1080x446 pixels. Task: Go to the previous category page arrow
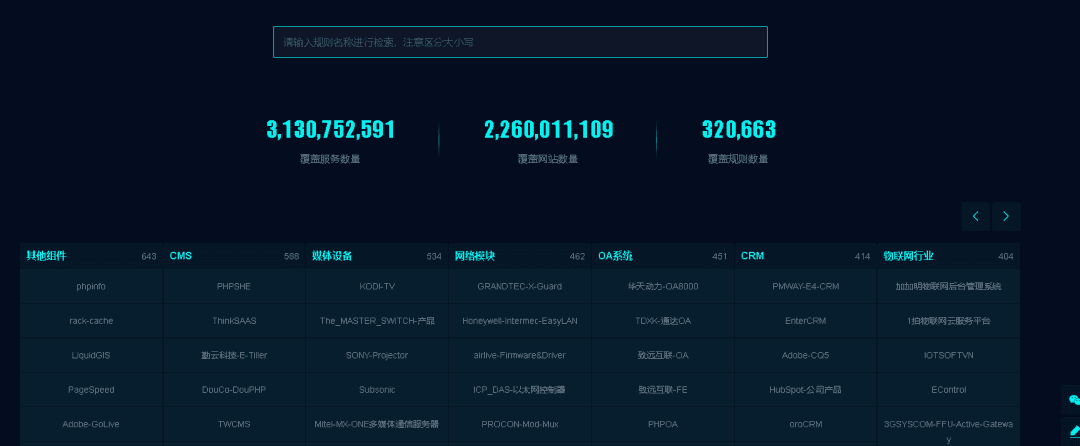[x=975, y=216]
